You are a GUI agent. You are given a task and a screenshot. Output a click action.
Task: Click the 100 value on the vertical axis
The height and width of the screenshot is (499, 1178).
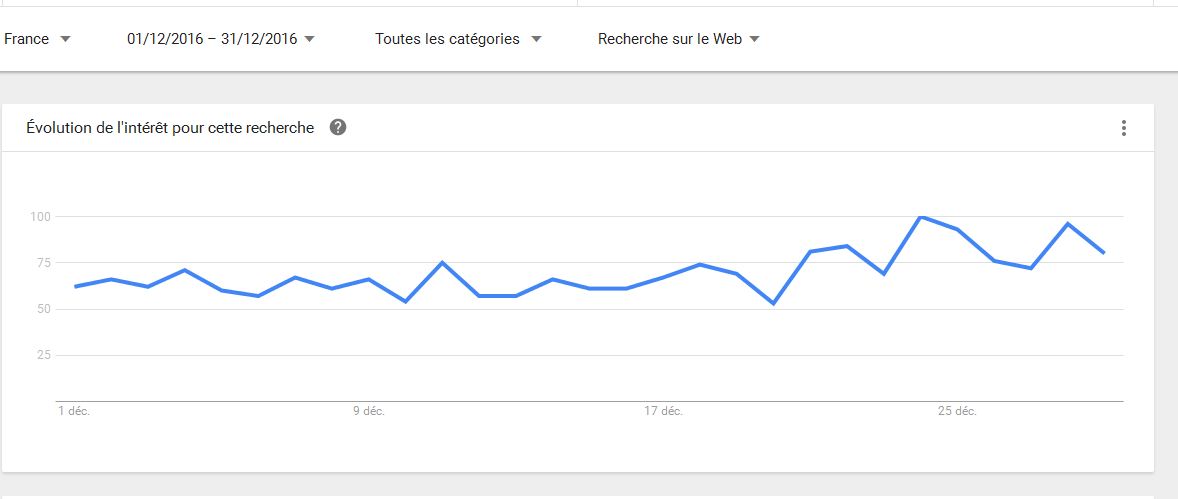(40, 217)
